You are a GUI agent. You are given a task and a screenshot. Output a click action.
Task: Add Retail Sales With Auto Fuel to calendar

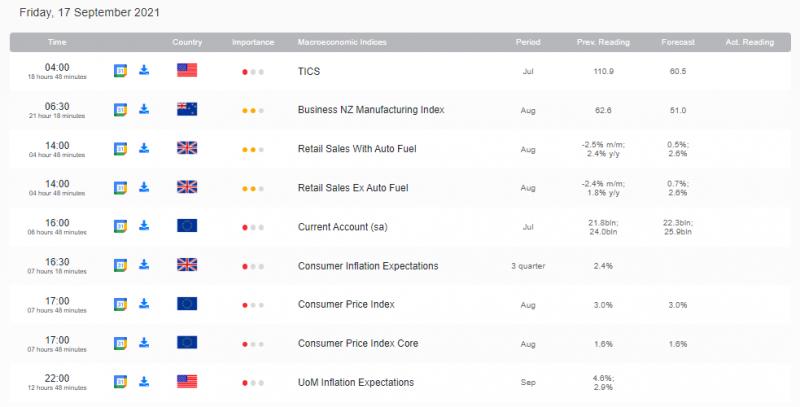click(120, 148)
